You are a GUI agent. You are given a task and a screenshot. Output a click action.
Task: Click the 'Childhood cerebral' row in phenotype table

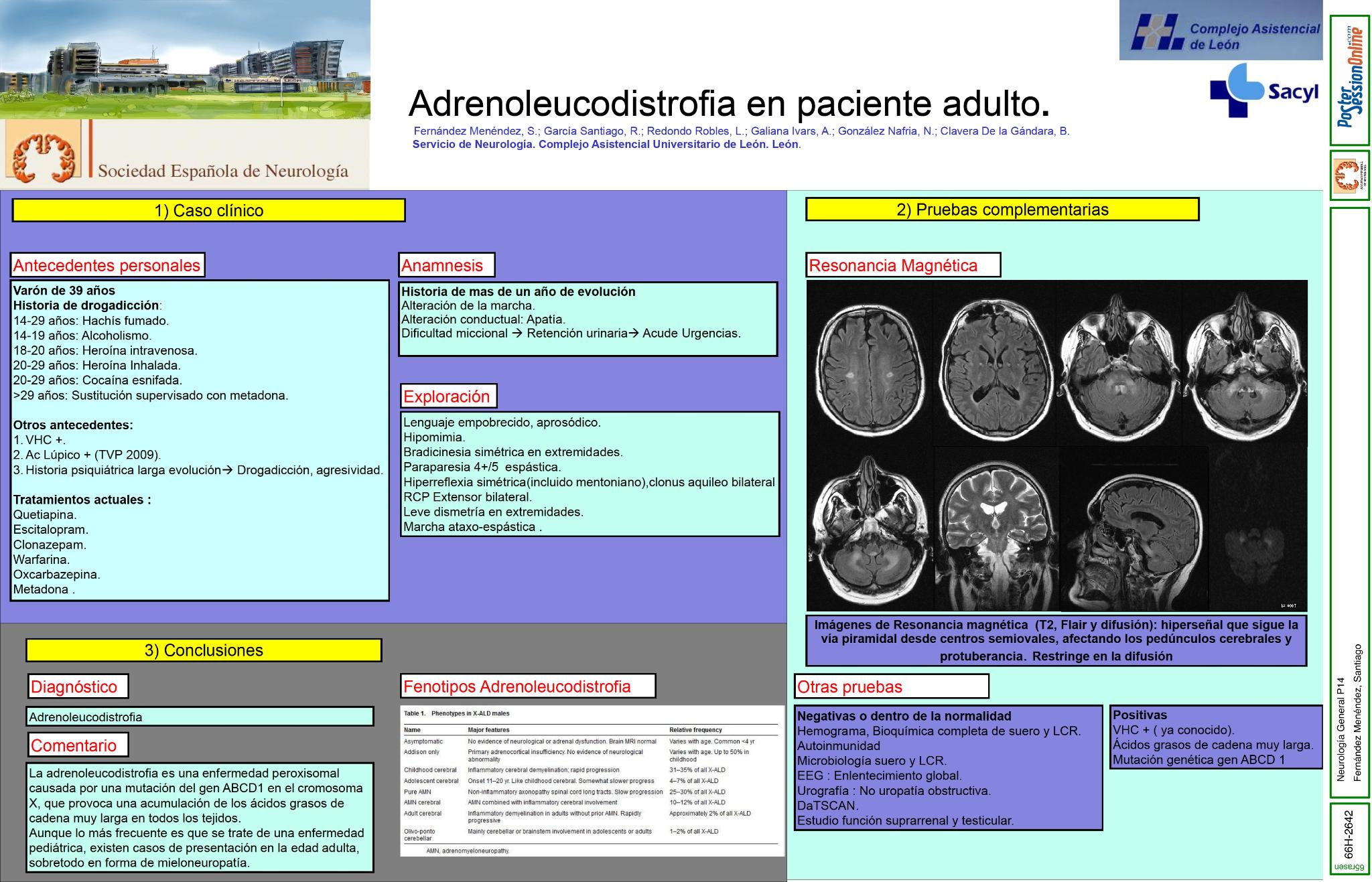pos(592,770)
